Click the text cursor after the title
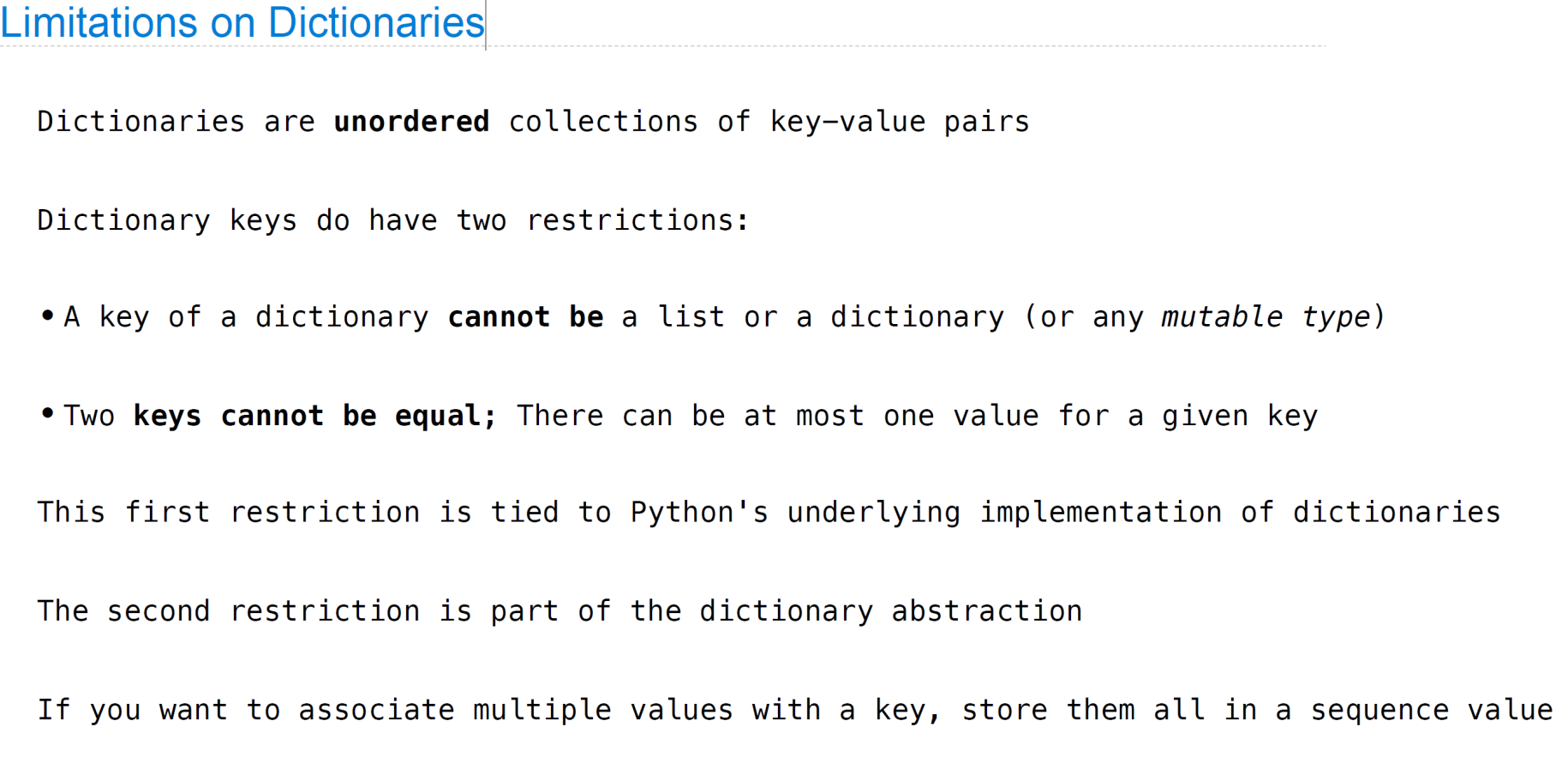The width and height of the screenshot is (1568, 757). [486, 25]
